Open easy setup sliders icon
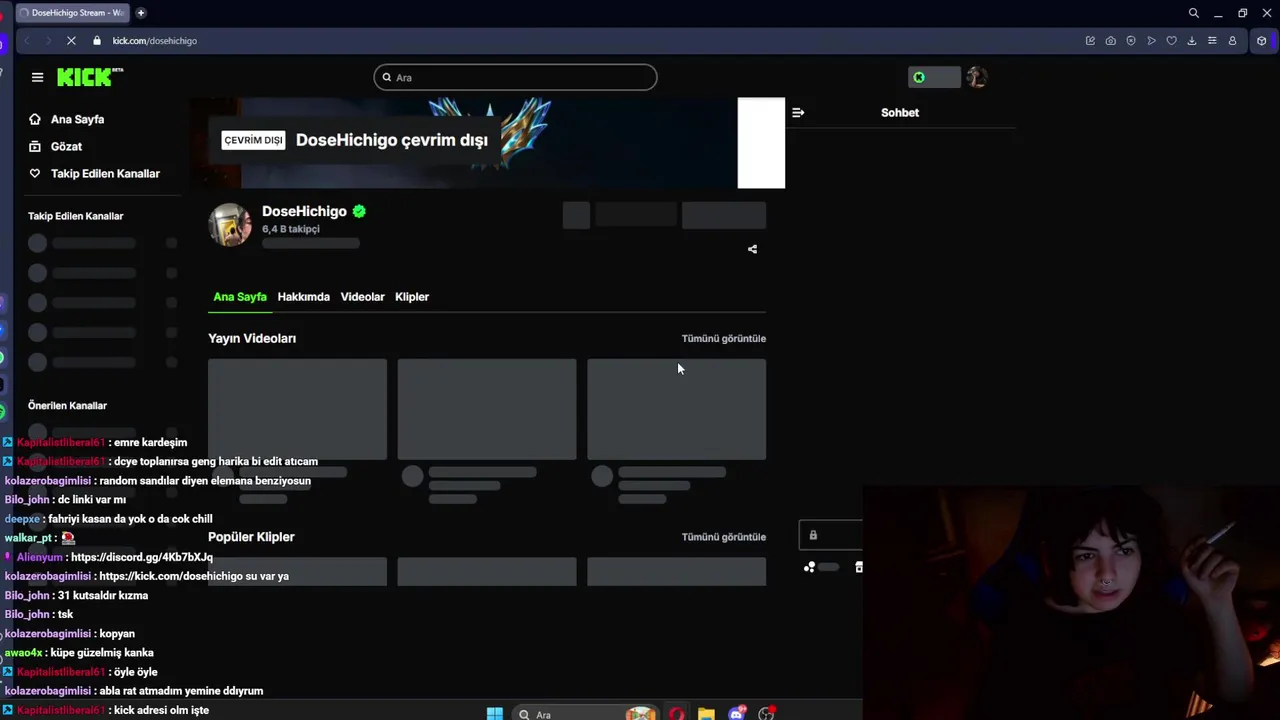The height and width of the screenshot is (720, 1280). [1212, 41]
